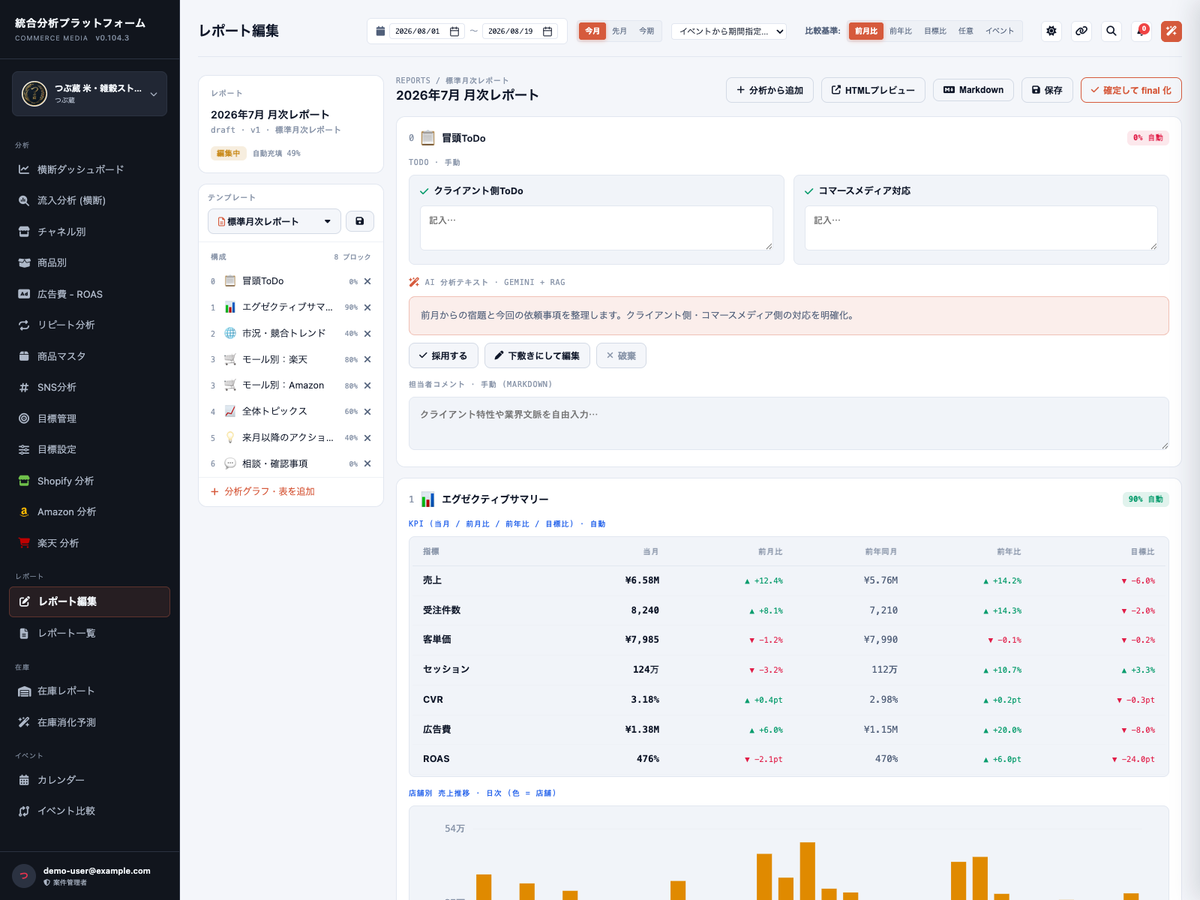1200x900 pixels.
Task: Open 流入分析 (横断) in sidebar
Action: pyautogui.click(x=90, y=201)
